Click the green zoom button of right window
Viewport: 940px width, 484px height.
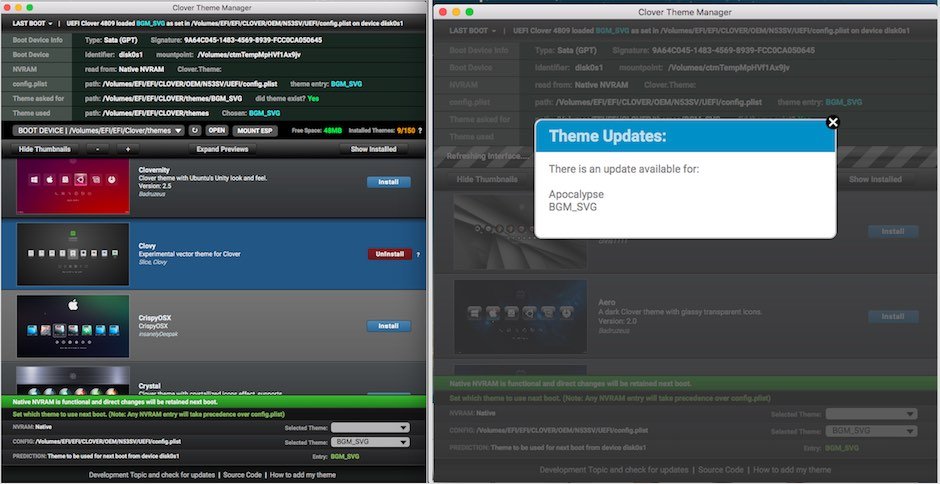click(x=469, y=12)
